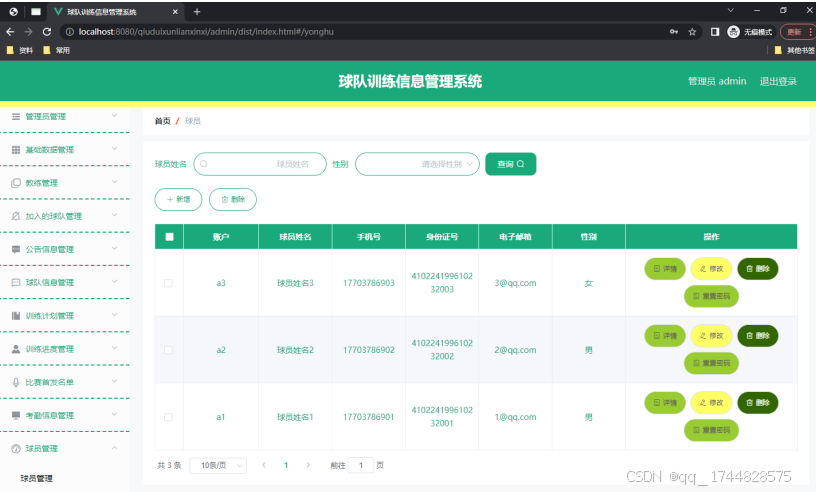Viewport: 816px width, 492px height.
Task: Open 球队信息管理 menu item
Action: pos(65,283)
